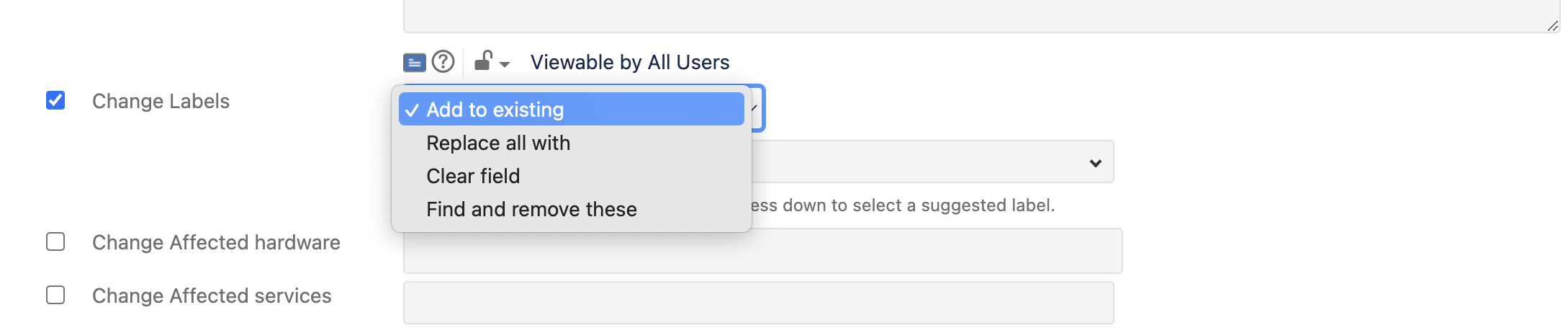Select 'Find and remove these' option
Screen dimensions: 1568x328
(531, 209)
